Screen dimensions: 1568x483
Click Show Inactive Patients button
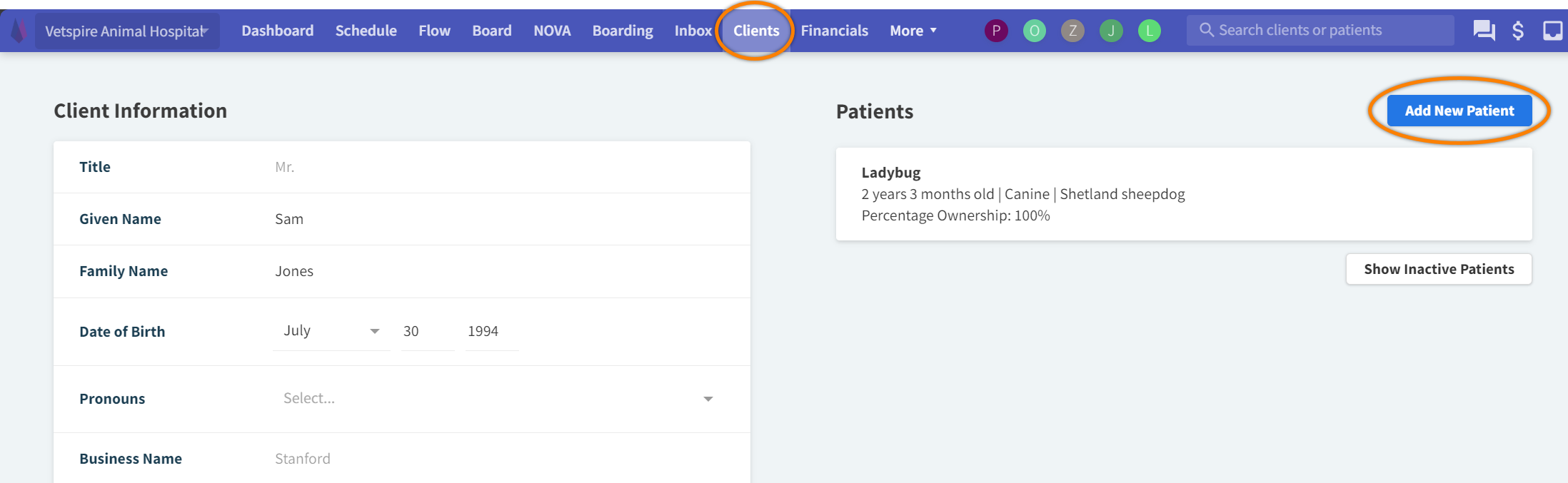[x=1438, y=269]
